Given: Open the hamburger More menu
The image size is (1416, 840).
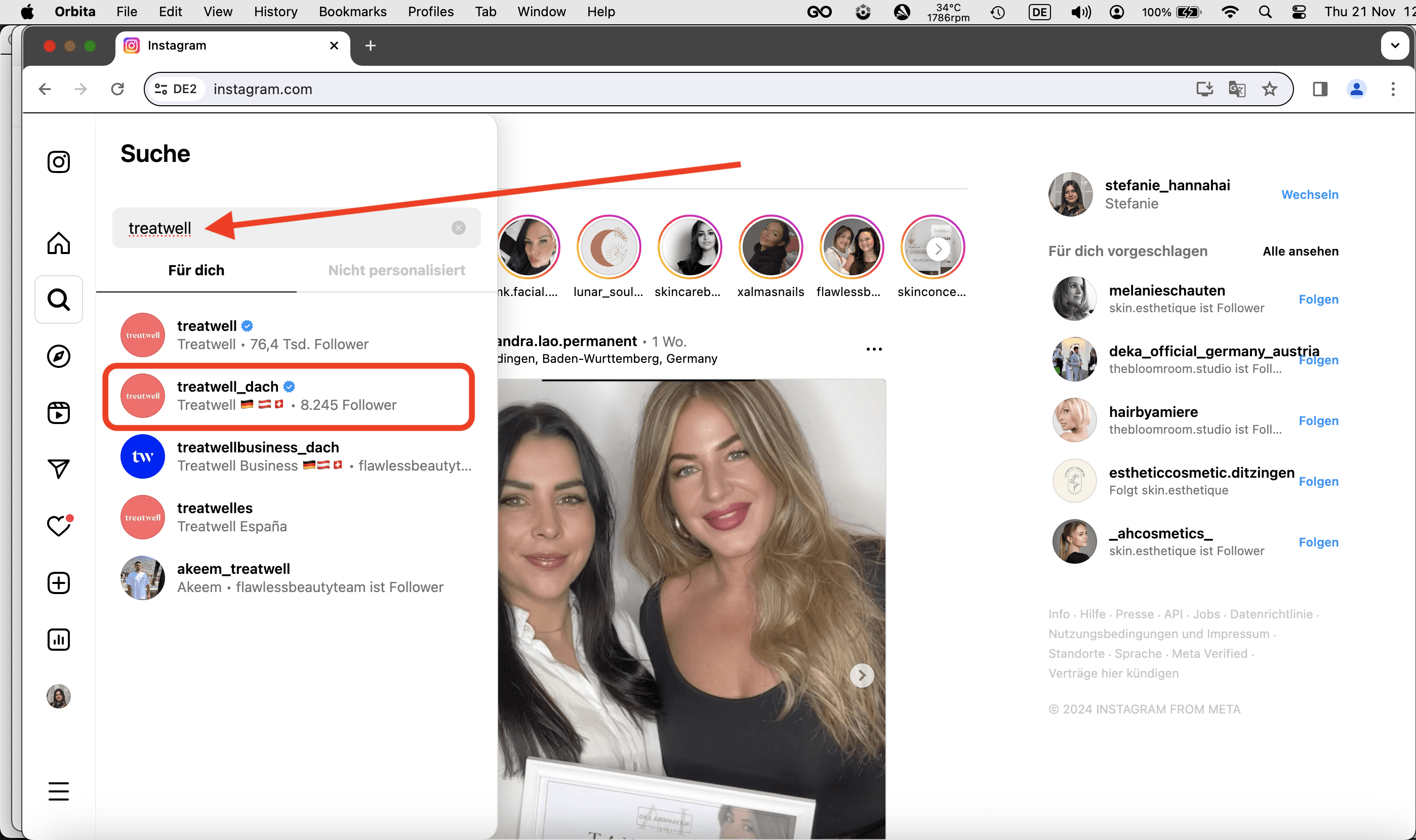Looking at the screenshot, I should 58,791.
